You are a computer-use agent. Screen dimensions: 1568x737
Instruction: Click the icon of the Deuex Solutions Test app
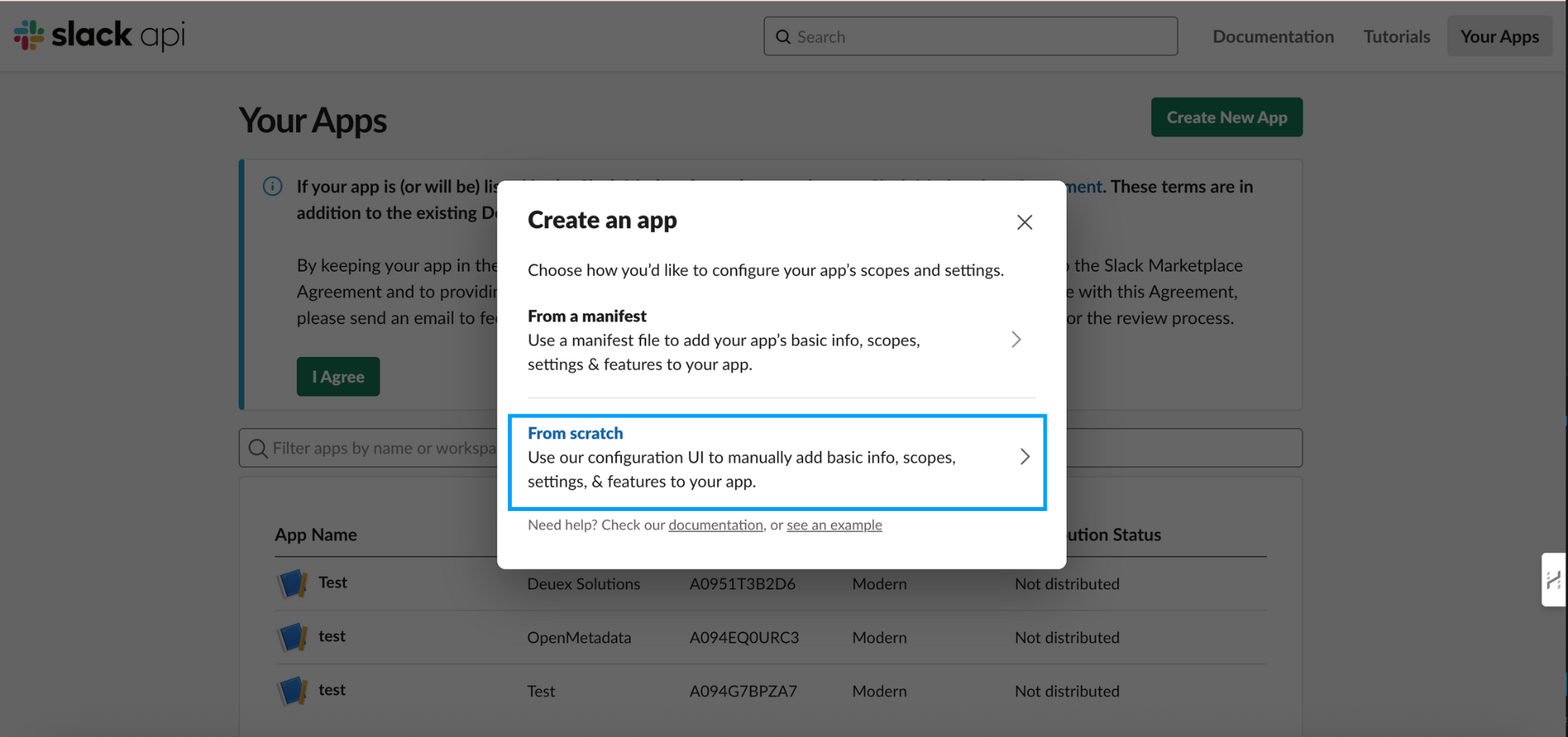click(292, 584)
